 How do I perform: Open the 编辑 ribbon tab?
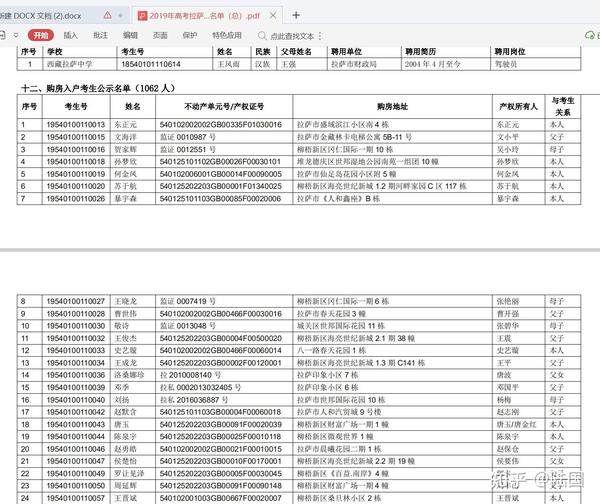click(x=130, y=35)
